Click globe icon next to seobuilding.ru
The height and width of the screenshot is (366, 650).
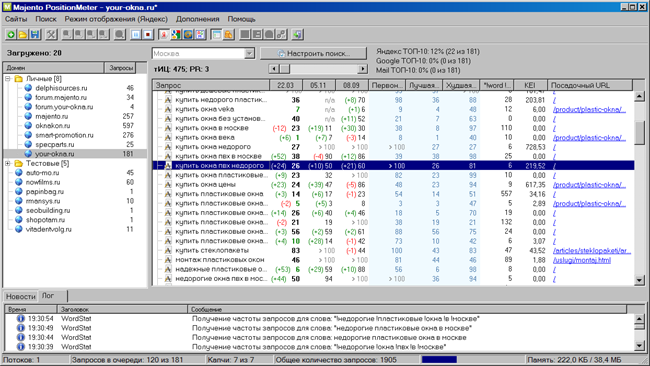pyautogui.click(x=19, y=211)
